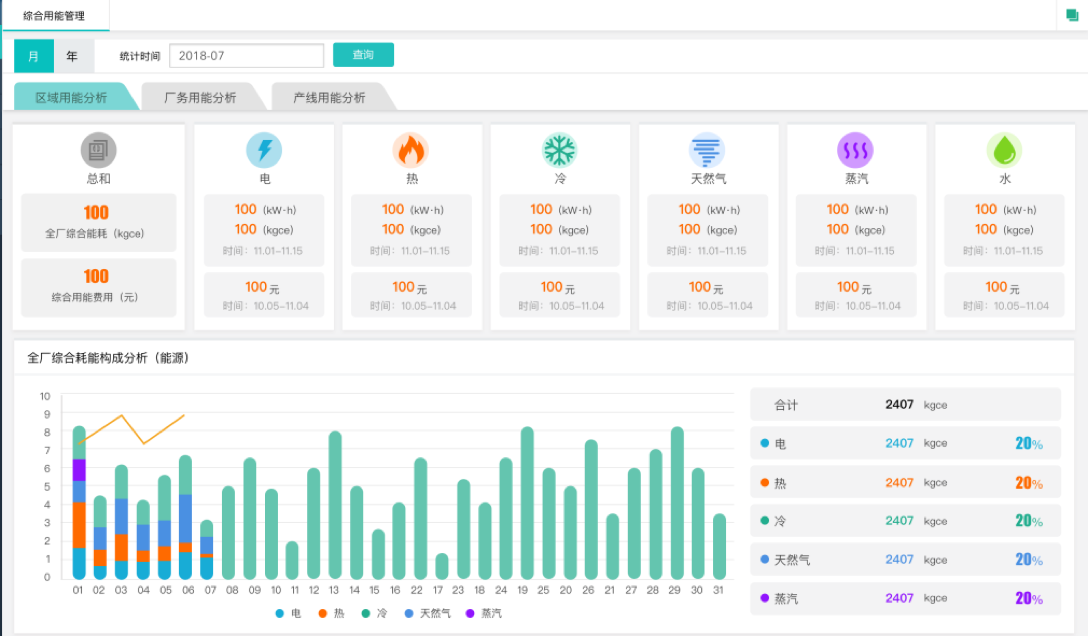This screenshot has height=636, width=1088.
Task: Click the blue natural gas tornado icon
Action: [707, 151]
